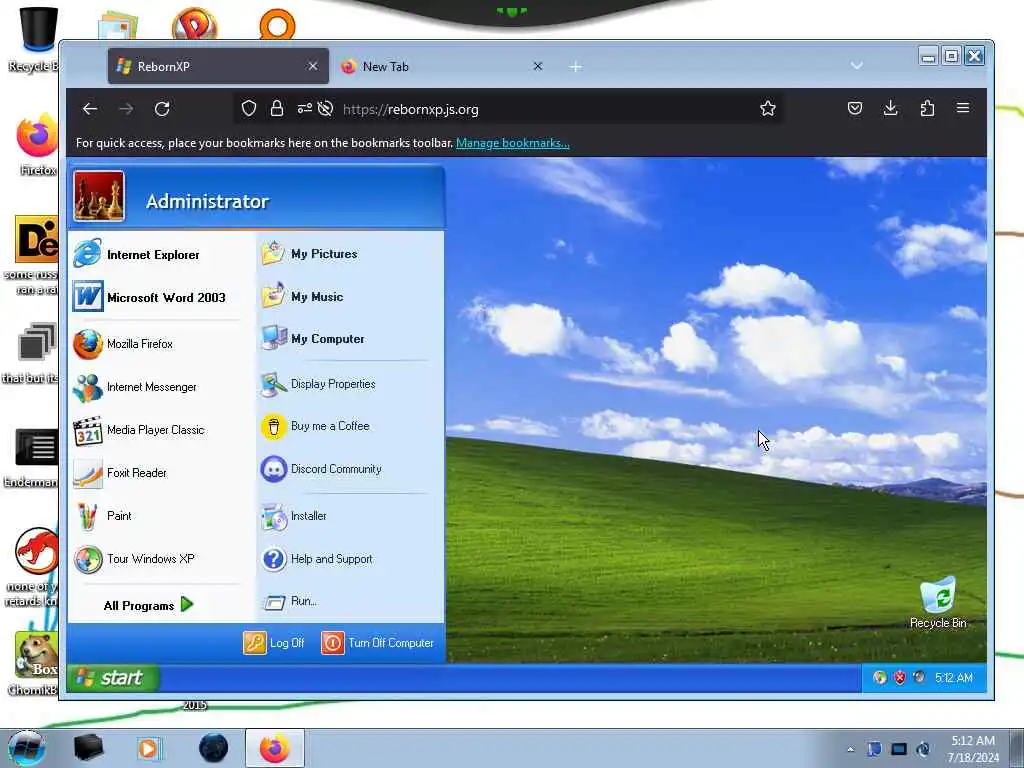Click the tracking protection shield icon

click(249, 108)
